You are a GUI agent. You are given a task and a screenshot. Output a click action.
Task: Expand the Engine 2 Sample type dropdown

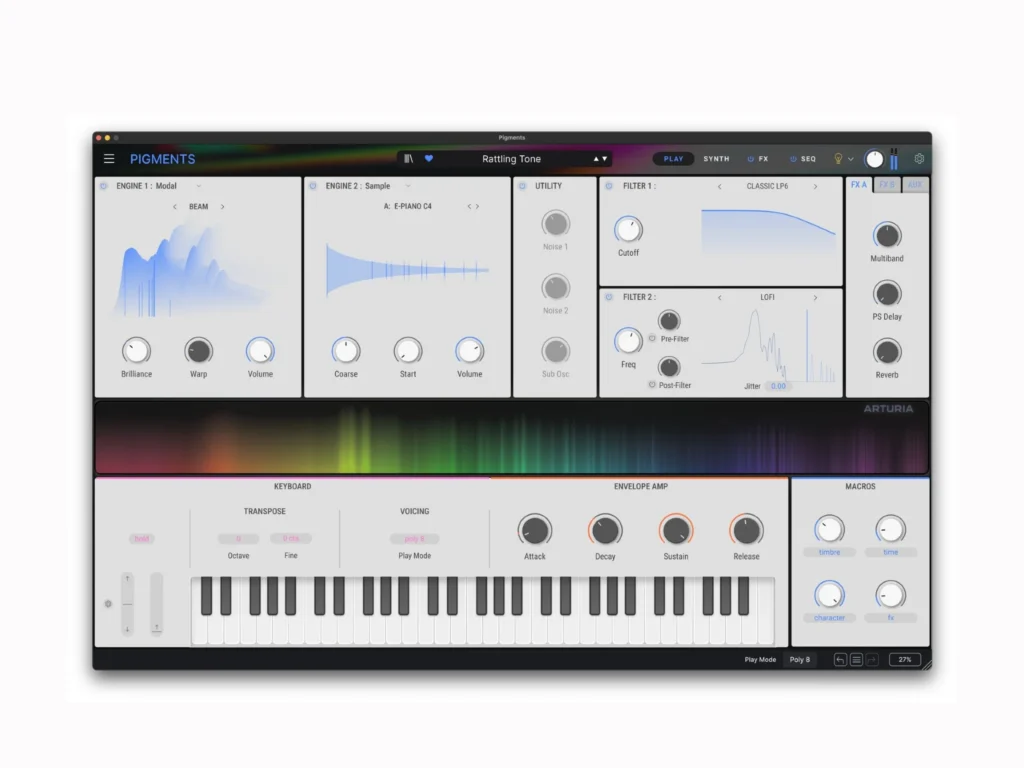(x=408, y=186)
